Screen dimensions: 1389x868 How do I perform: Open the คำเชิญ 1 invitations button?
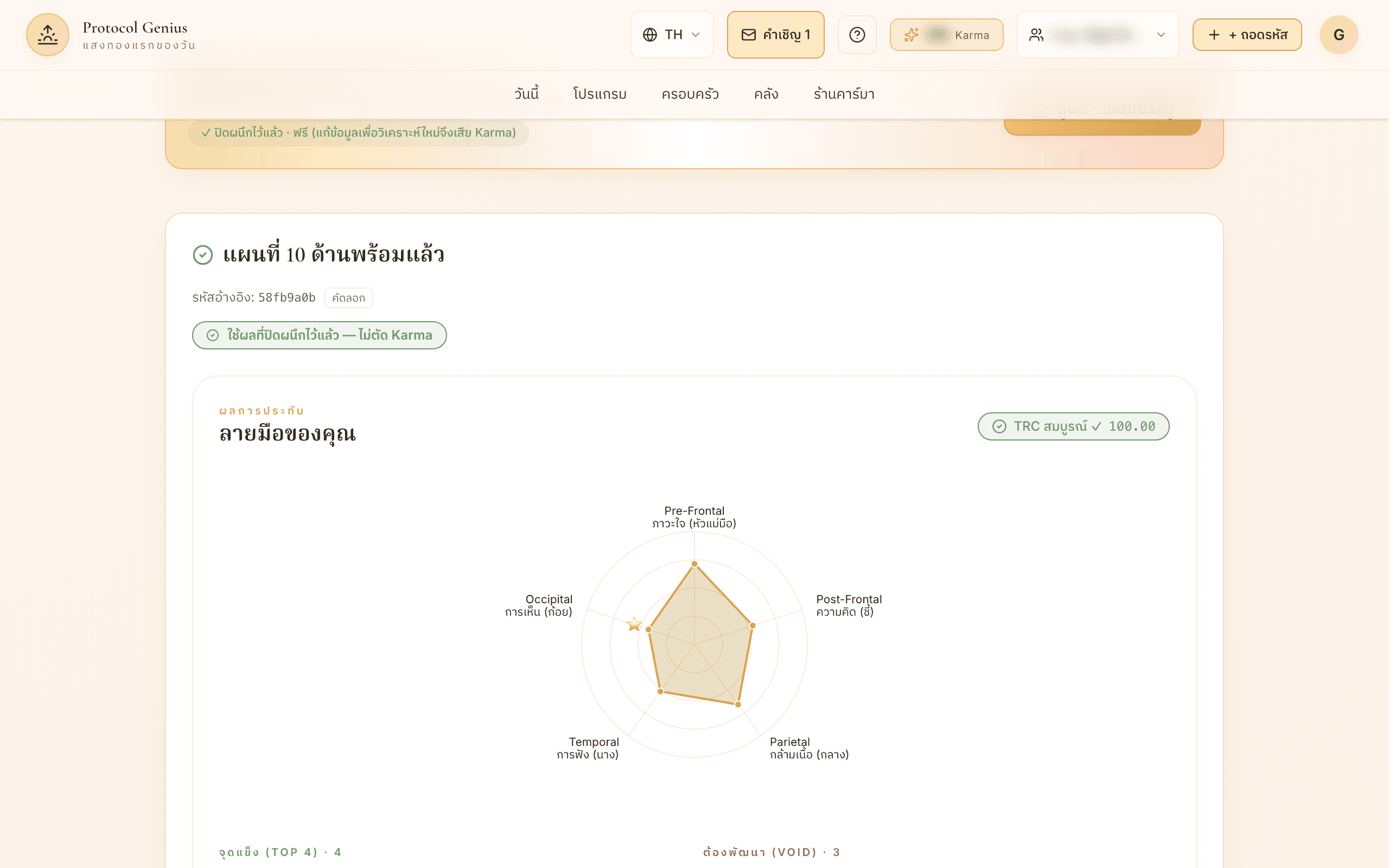click(x=775, y=34)
